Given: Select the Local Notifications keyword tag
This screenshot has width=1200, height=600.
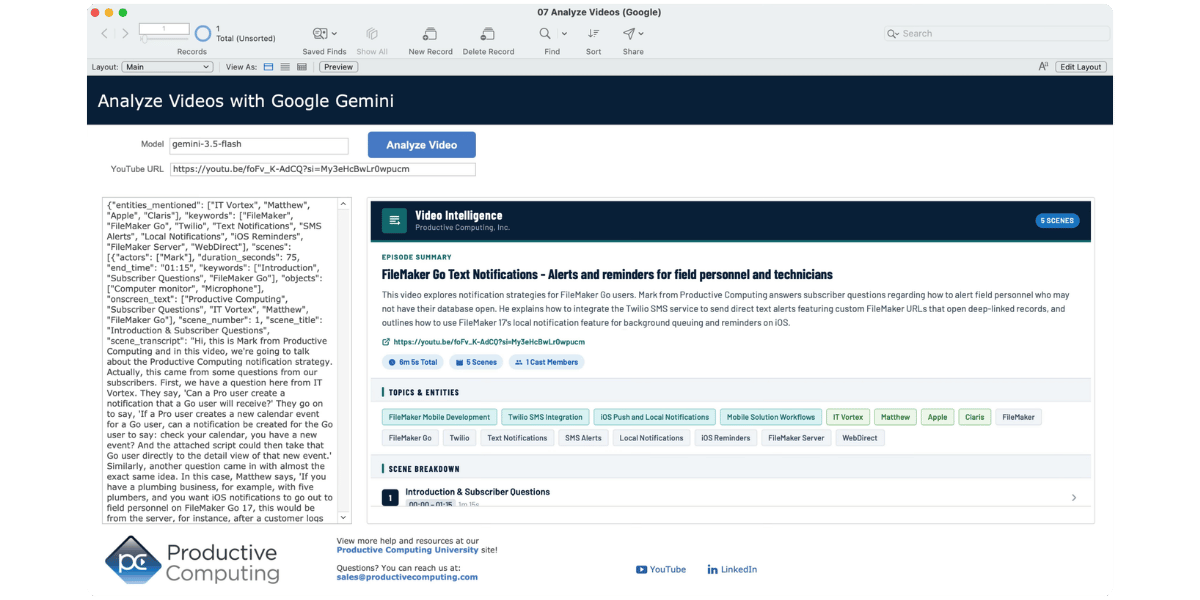Looking at the screenshot, I should pos(651,438).
